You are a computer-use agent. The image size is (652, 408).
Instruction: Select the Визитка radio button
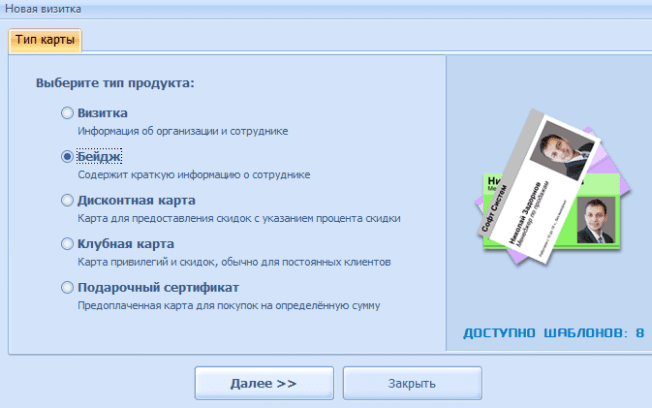(67, 113)
